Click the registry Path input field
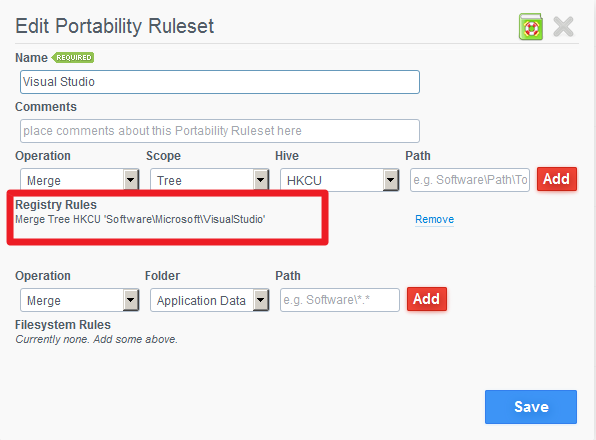The image size is (596, 440). tap(470, 180)
